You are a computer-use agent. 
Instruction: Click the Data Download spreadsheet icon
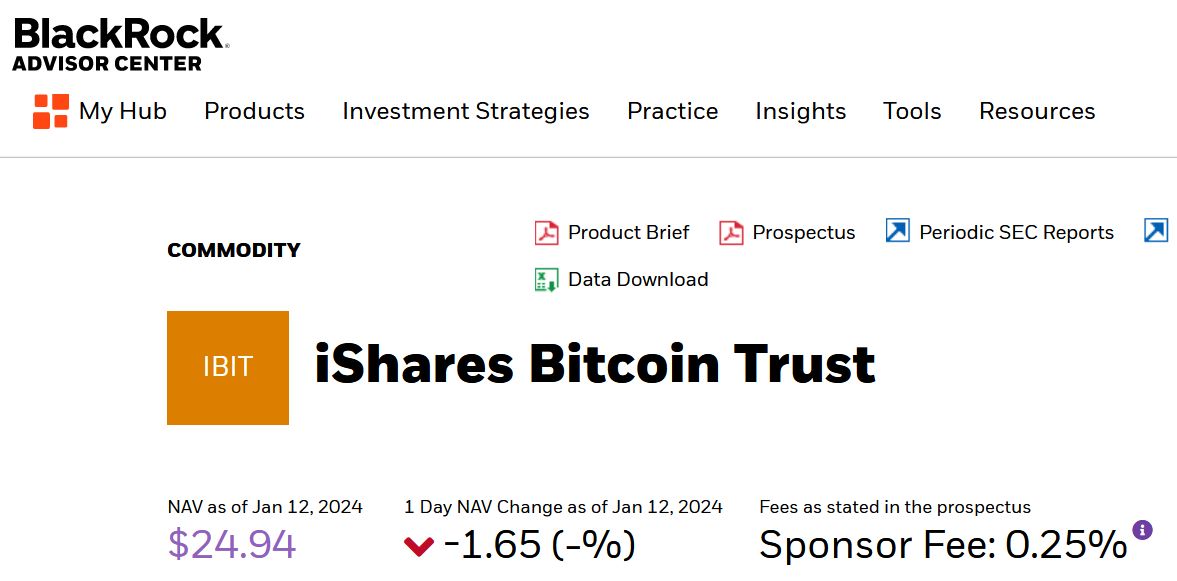click(x=546, y=280)
